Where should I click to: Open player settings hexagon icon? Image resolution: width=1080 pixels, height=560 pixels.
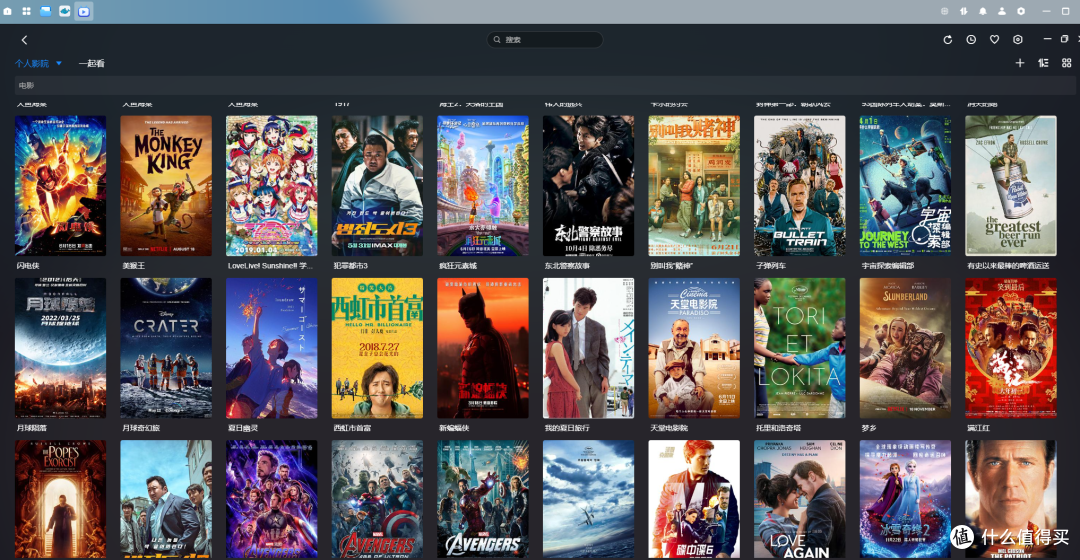point(1018,40)
